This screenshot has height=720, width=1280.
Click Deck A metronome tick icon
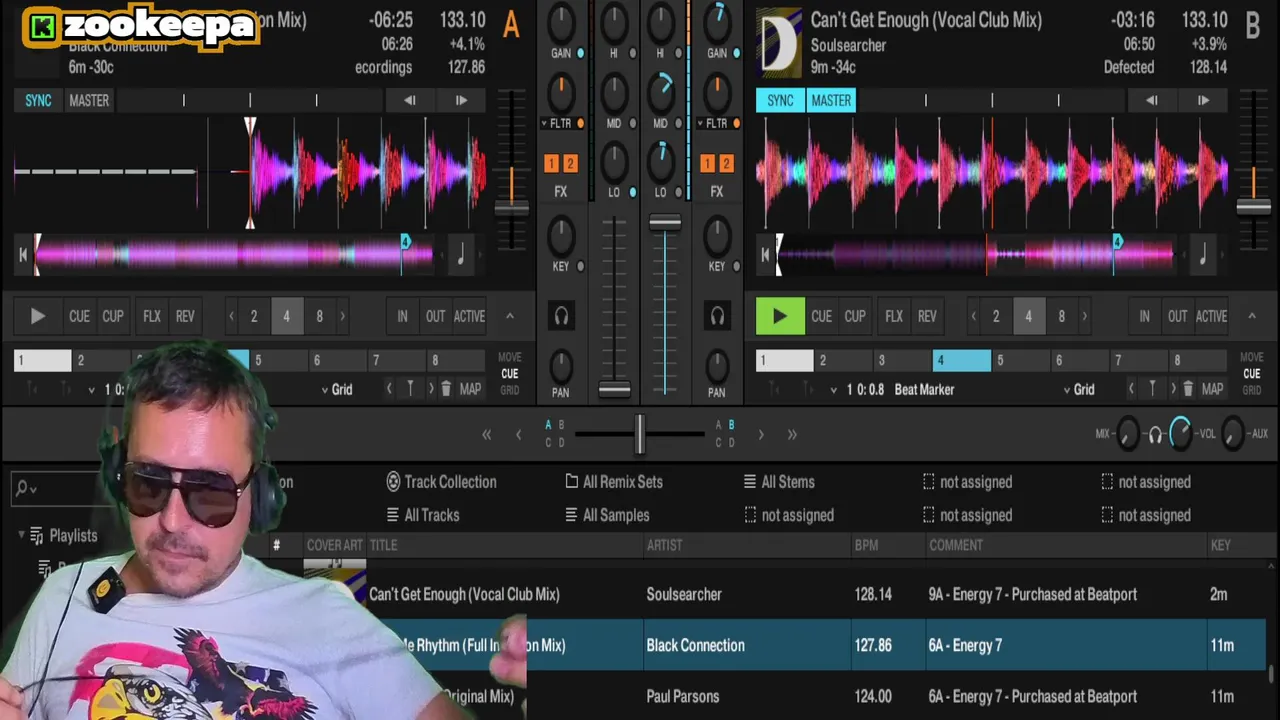460,254
